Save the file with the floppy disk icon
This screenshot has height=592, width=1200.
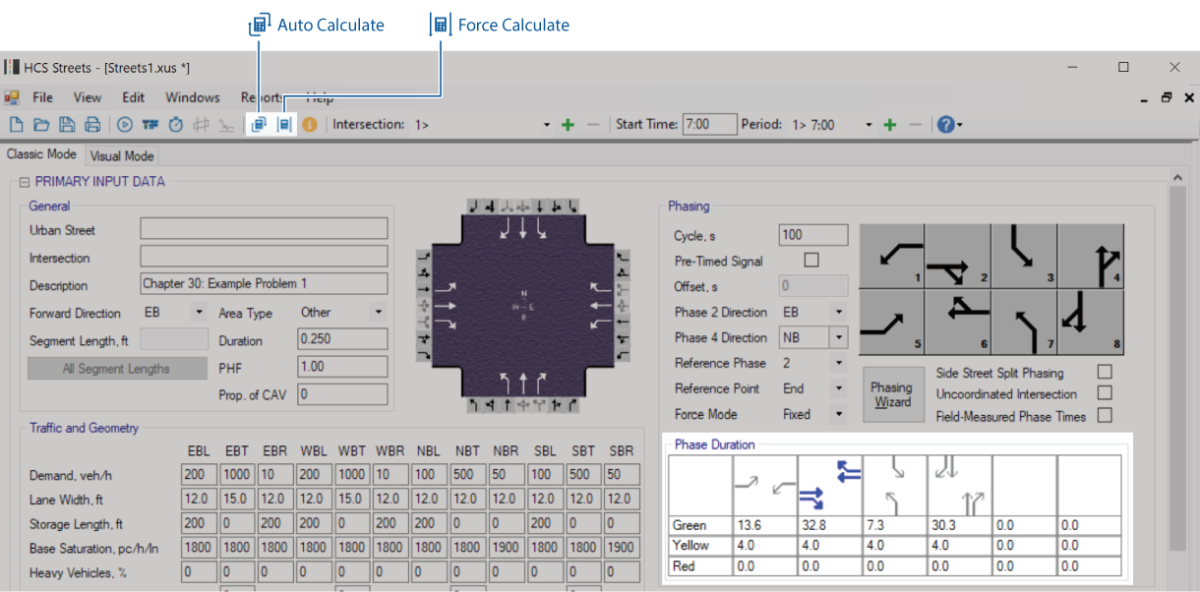click(x=66, y=125)
